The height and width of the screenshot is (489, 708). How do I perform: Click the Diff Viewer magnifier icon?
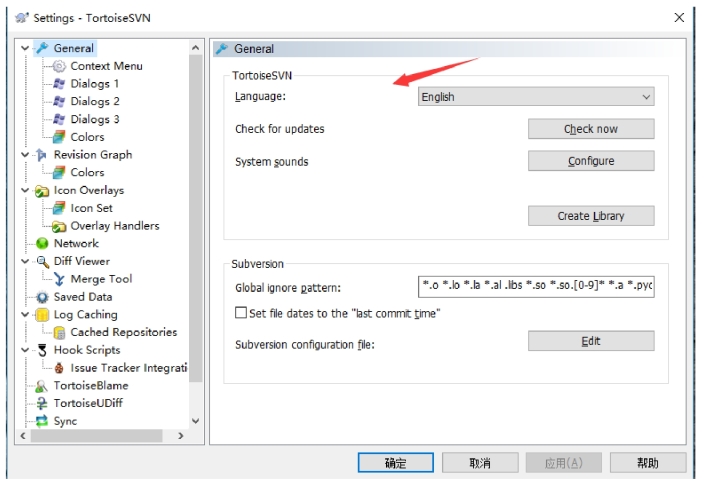[x=42, y=261]
